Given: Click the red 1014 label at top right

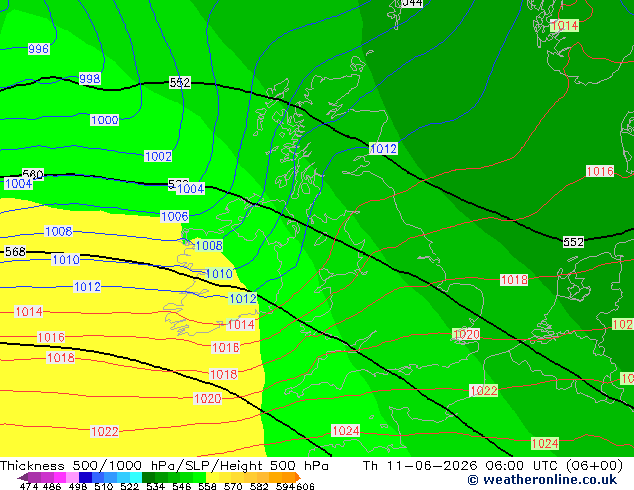Looking at the screenshot, I should [564, 26].
